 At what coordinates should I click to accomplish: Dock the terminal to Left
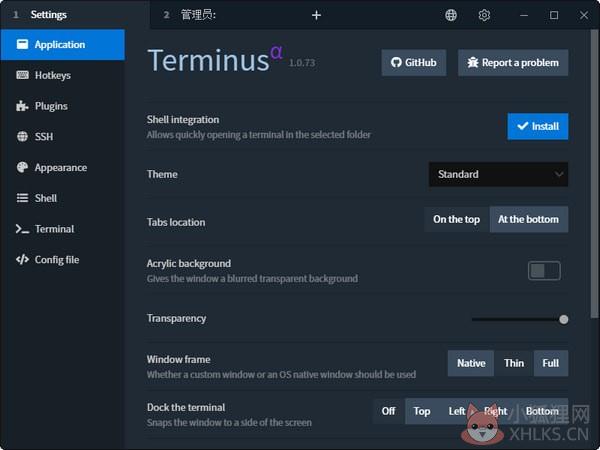[457, 411]
